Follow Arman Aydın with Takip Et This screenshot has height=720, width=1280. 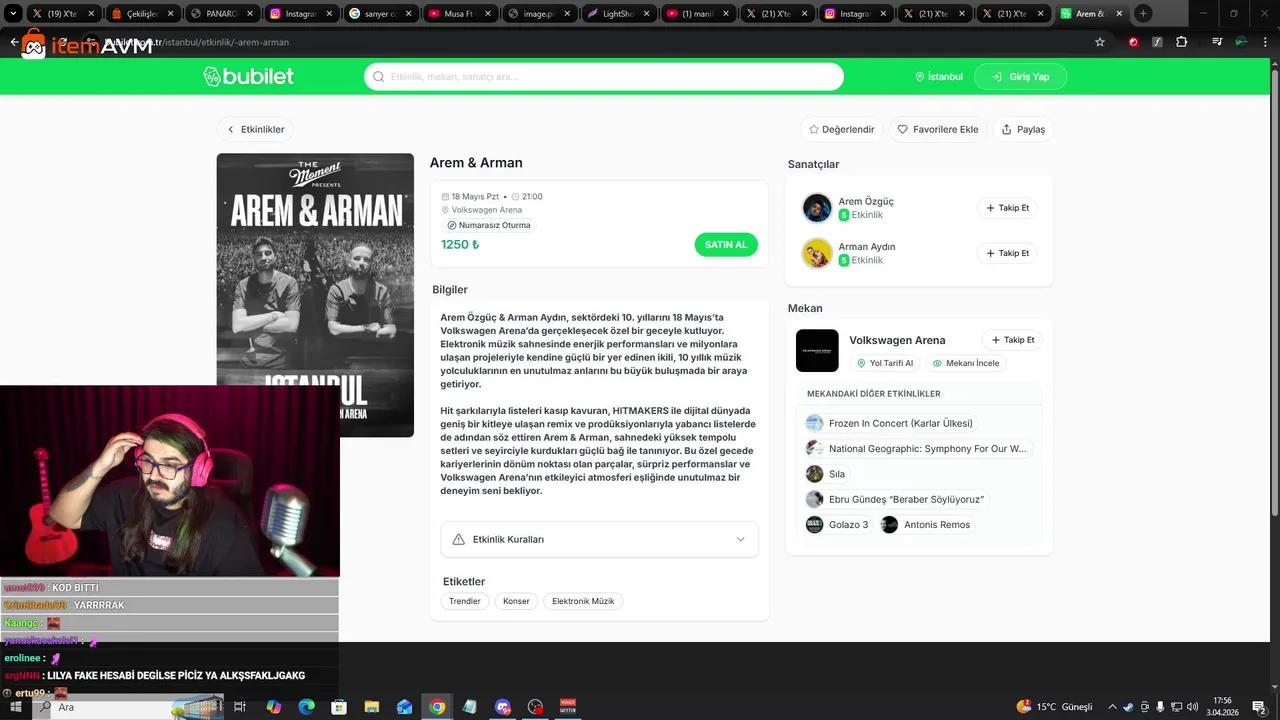coord(1007,253)
